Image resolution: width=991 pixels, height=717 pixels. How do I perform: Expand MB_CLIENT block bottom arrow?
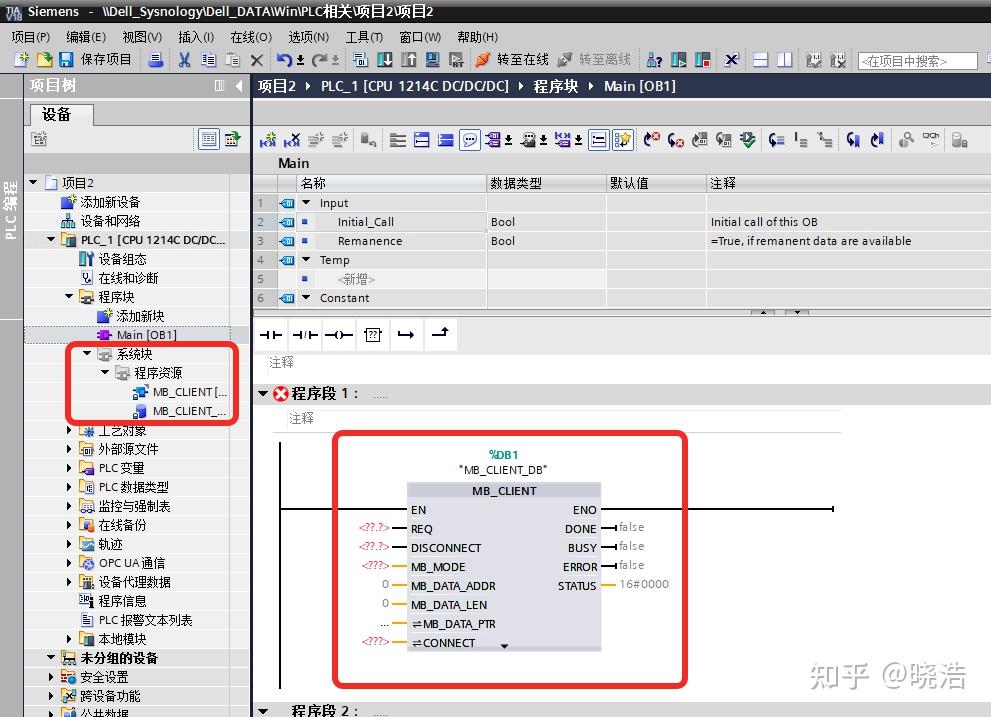tap(504, 646)
